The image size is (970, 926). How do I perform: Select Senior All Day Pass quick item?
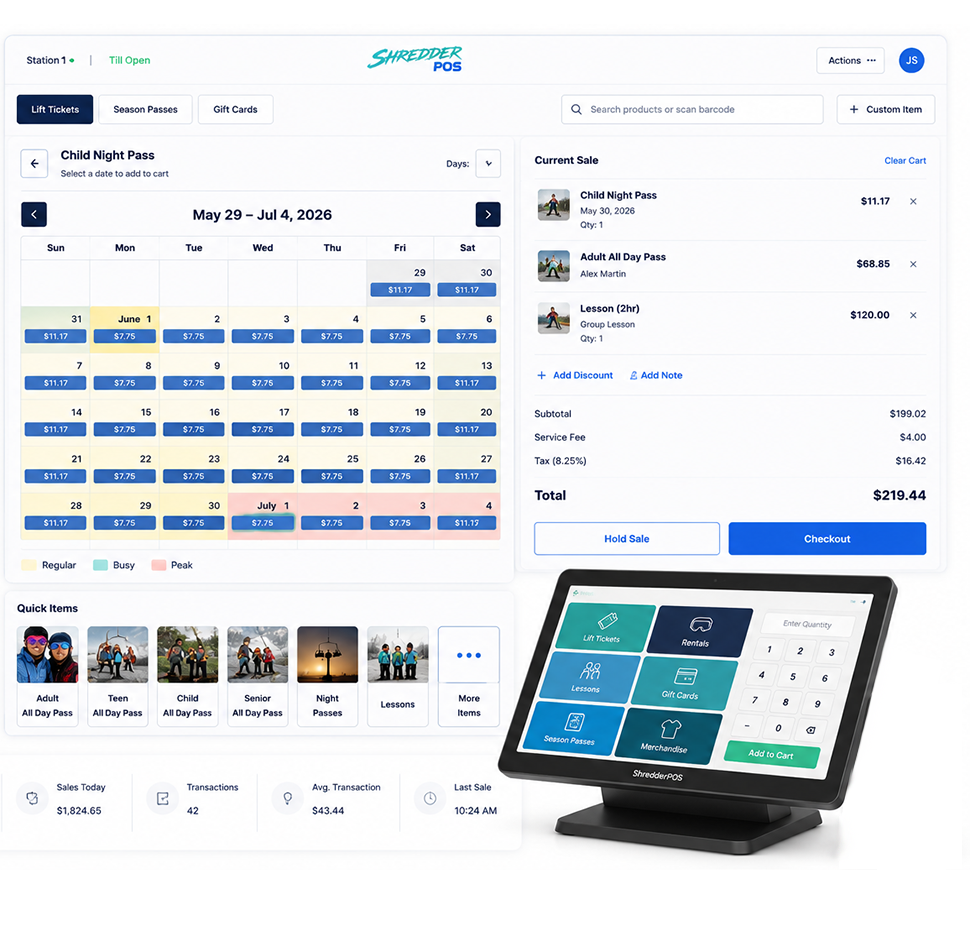pos(257,676)
